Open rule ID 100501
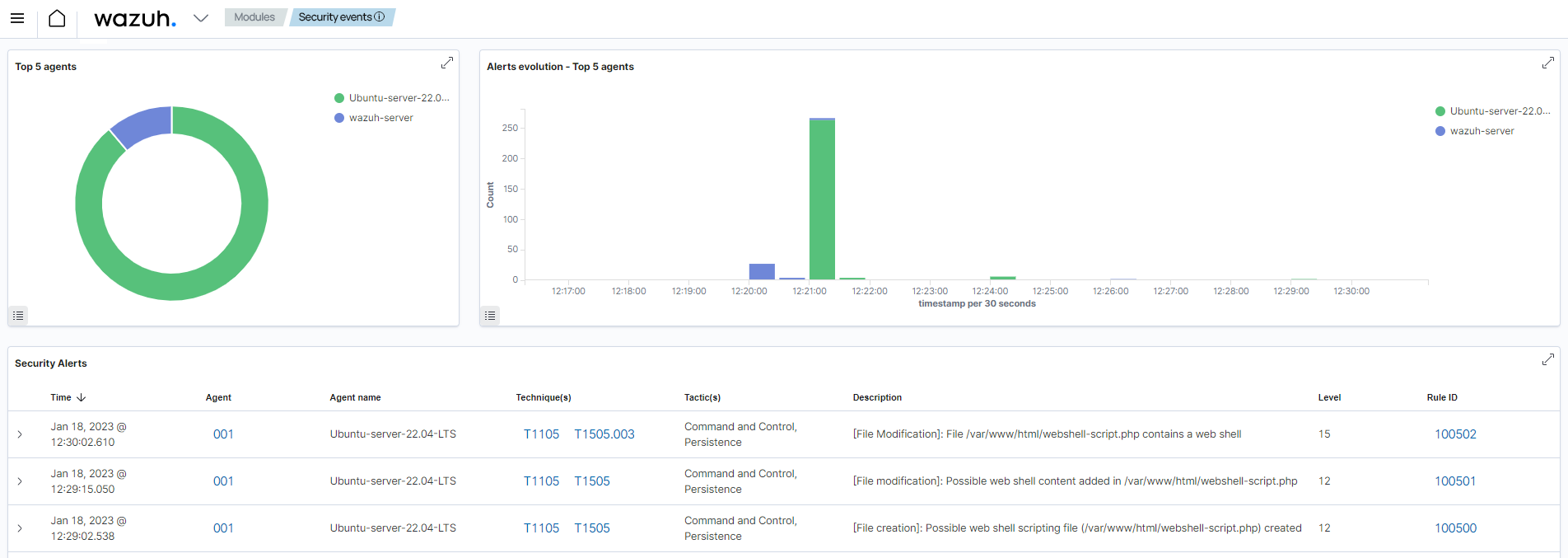Image resolution: width=1568 pixels, height=558 pixels. tap(1455, 481)
